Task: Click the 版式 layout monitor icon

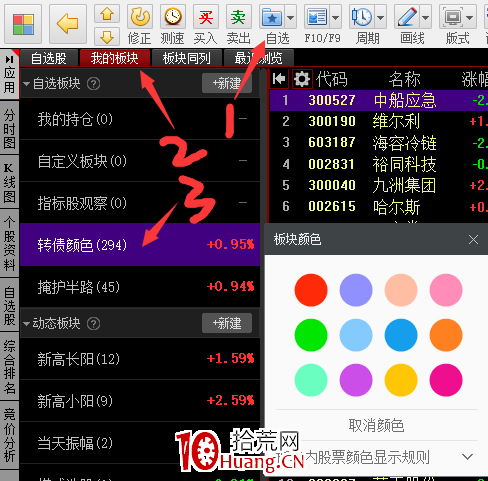Action: [452, 17]
